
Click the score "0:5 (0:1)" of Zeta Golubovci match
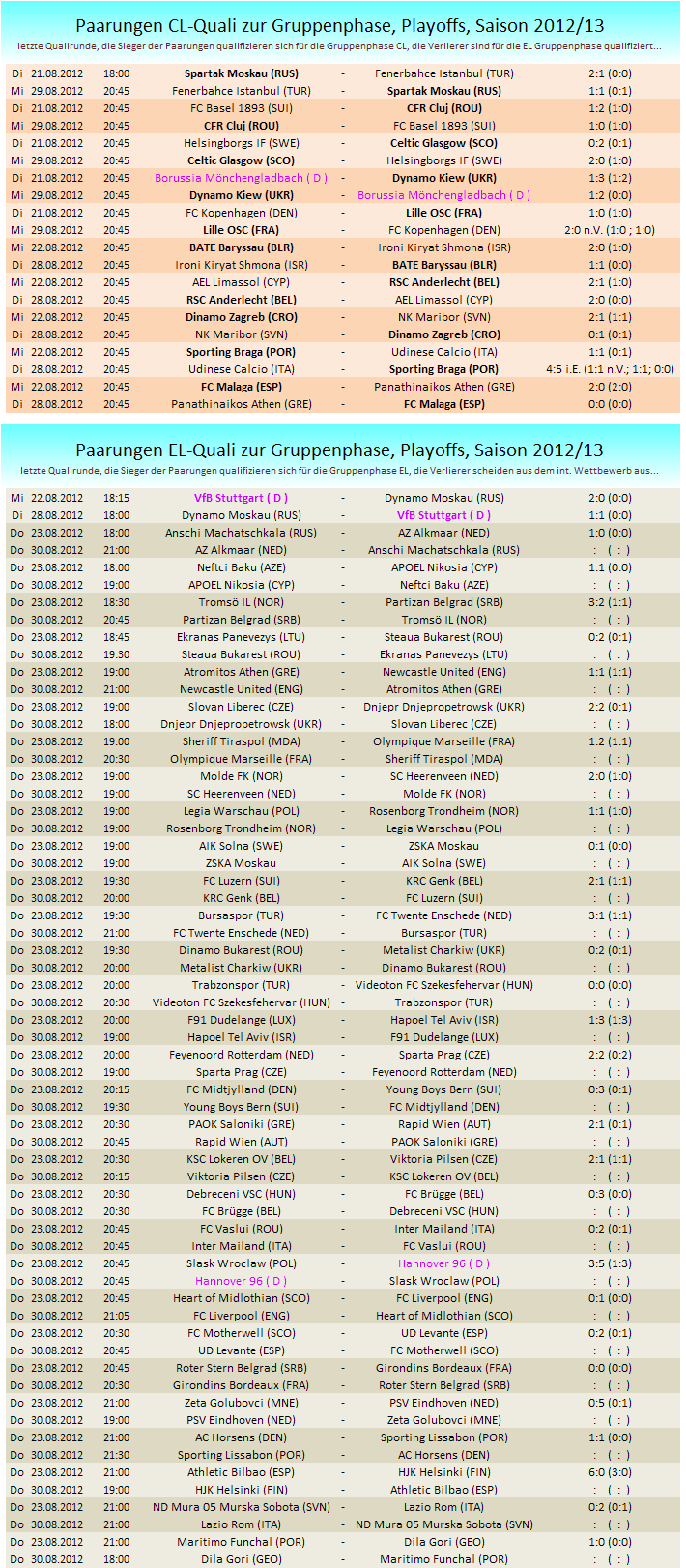(x=610, y=1403)
